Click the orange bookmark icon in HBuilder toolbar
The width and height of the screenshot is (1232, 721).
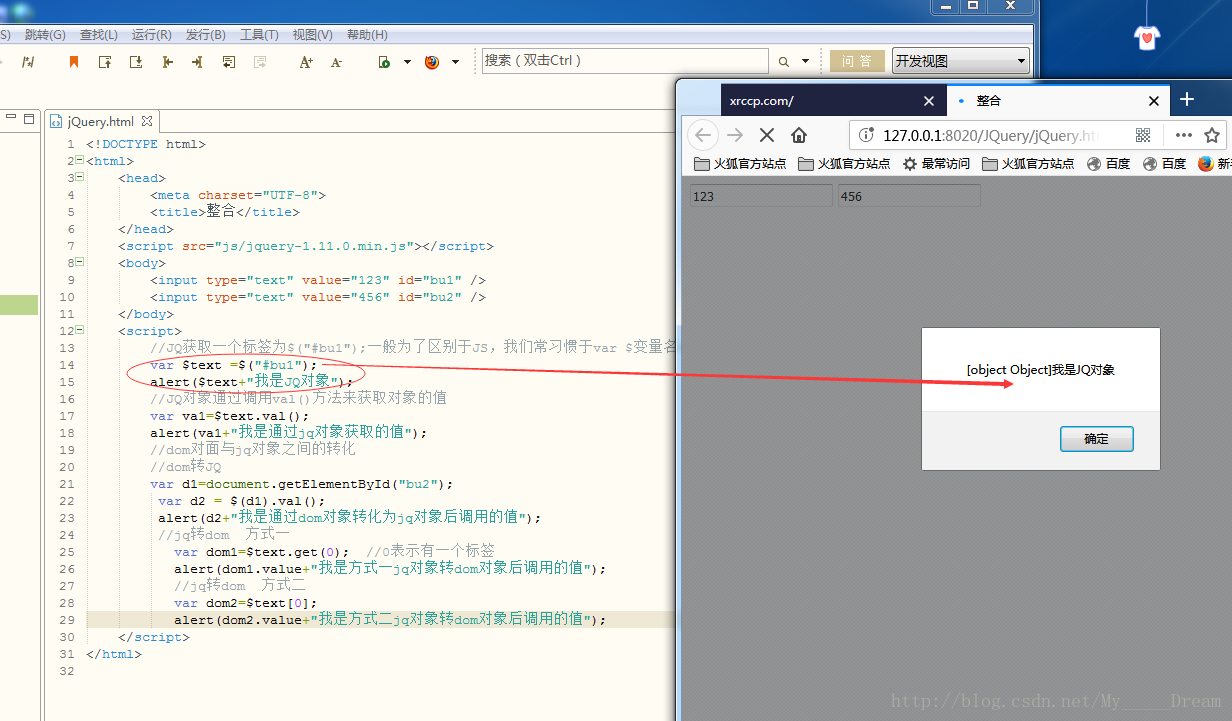(x=74, y=62)
